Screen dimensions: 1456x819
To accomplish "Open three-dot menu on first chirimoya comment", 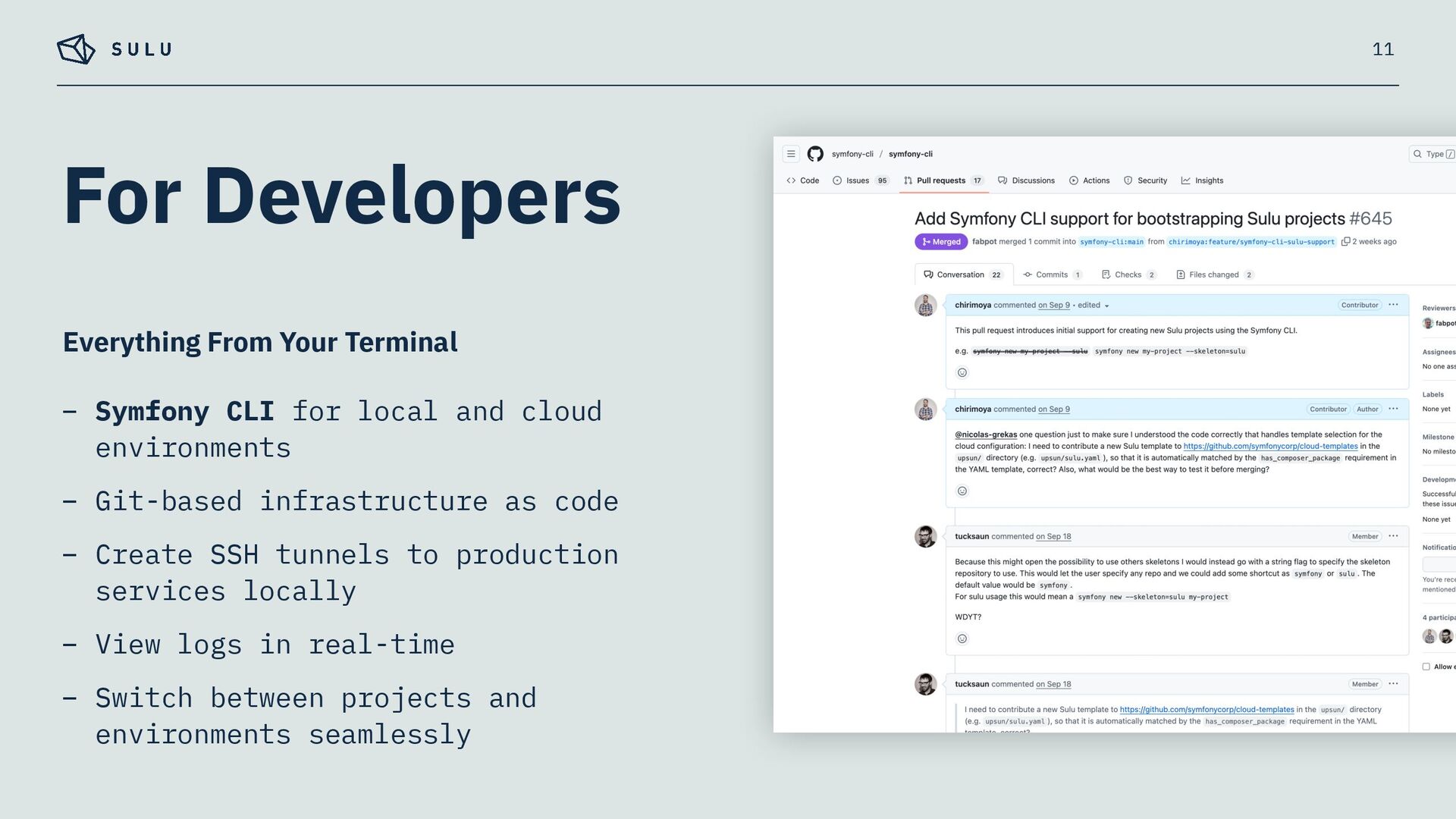I will pos(1393,305).
